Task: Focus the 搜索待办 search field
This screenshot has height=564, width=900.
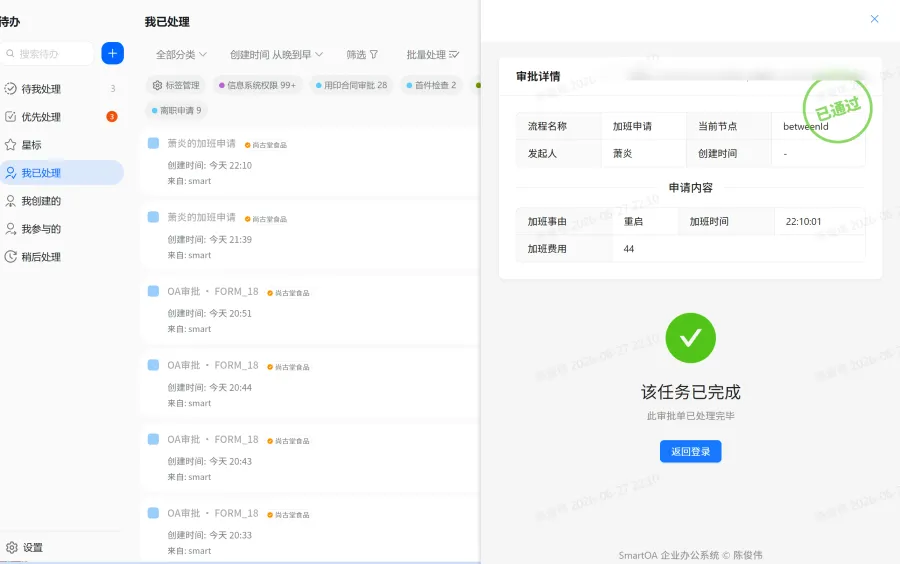Action: 47,54
